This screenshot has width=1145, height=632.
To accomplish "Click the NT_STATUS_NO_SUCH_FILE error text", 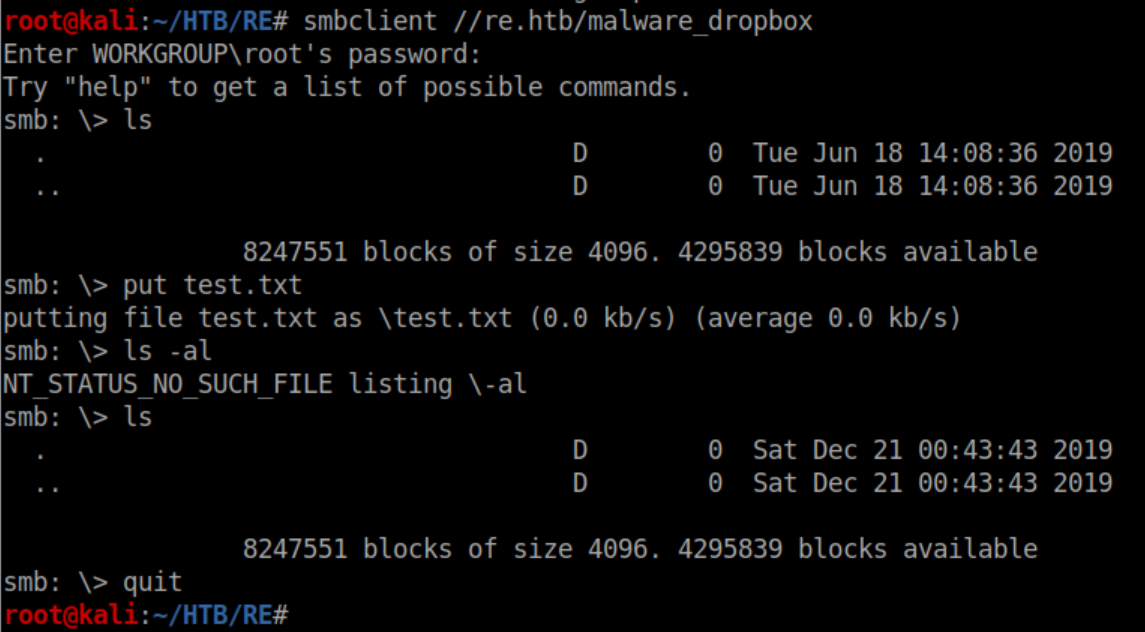I will (167, 384).
